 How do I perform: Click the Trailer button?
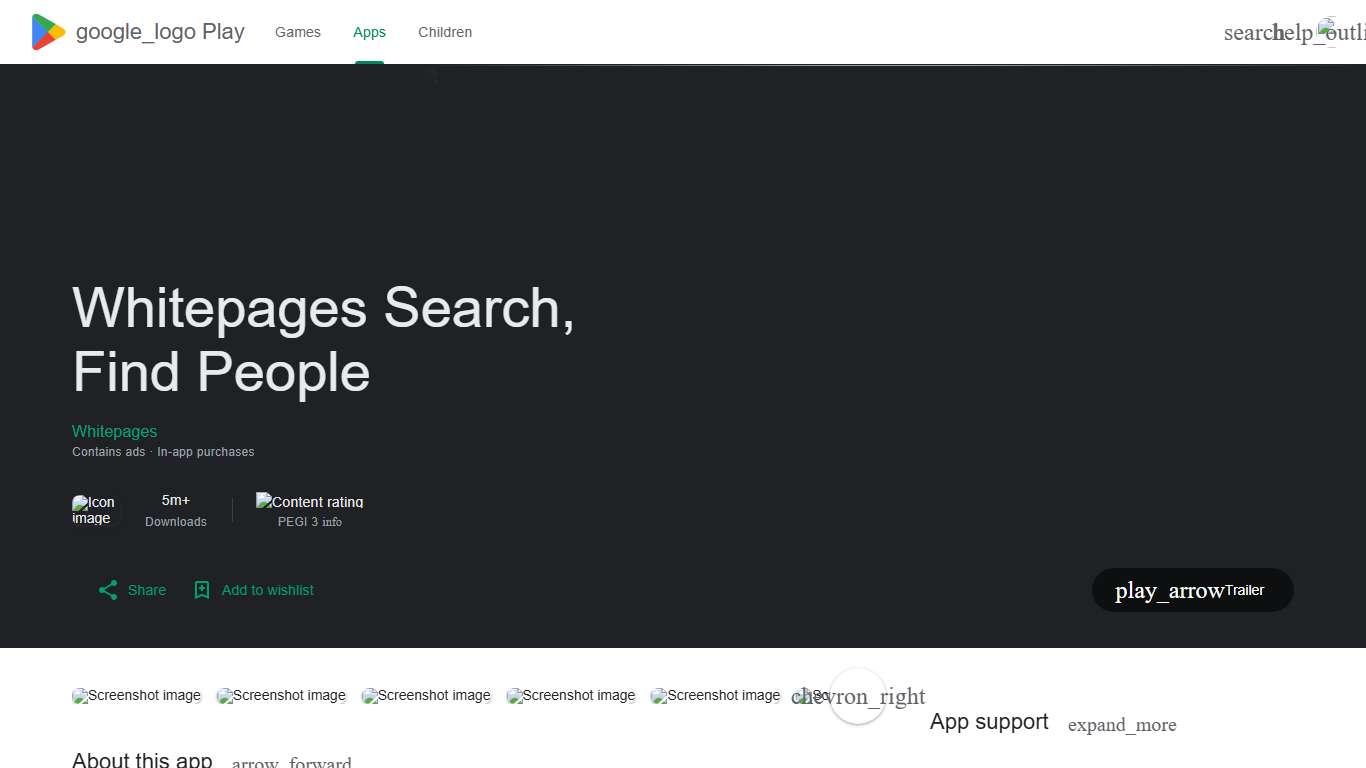click(1192, 590)
